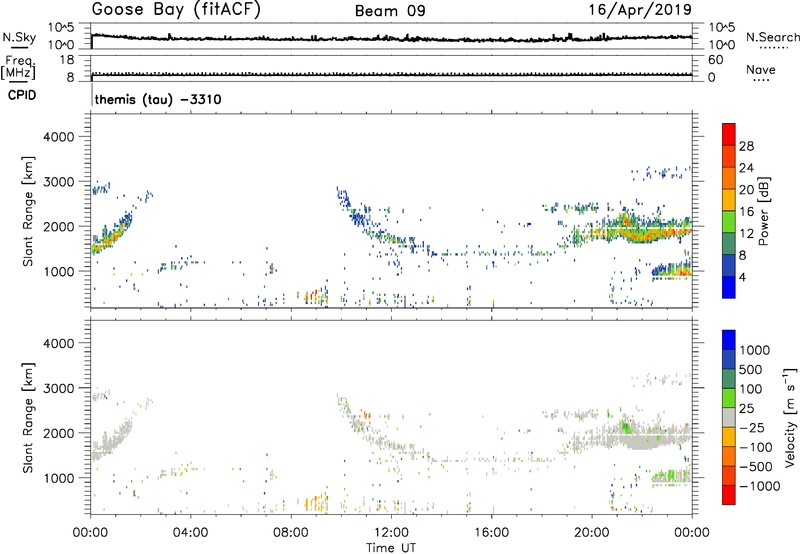Click the '20:00' time axis tick label
This screenshot has width=800, height=554.
(592, 533)
